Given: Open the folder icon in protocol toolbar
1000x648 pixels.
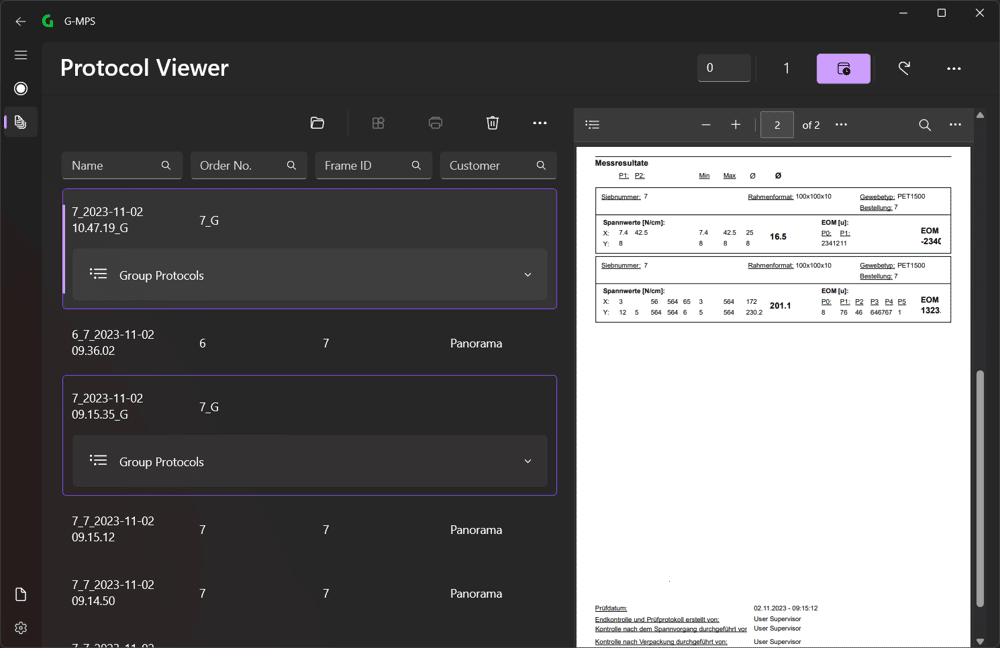Looking at the screenshot, I should pos(317,123).
